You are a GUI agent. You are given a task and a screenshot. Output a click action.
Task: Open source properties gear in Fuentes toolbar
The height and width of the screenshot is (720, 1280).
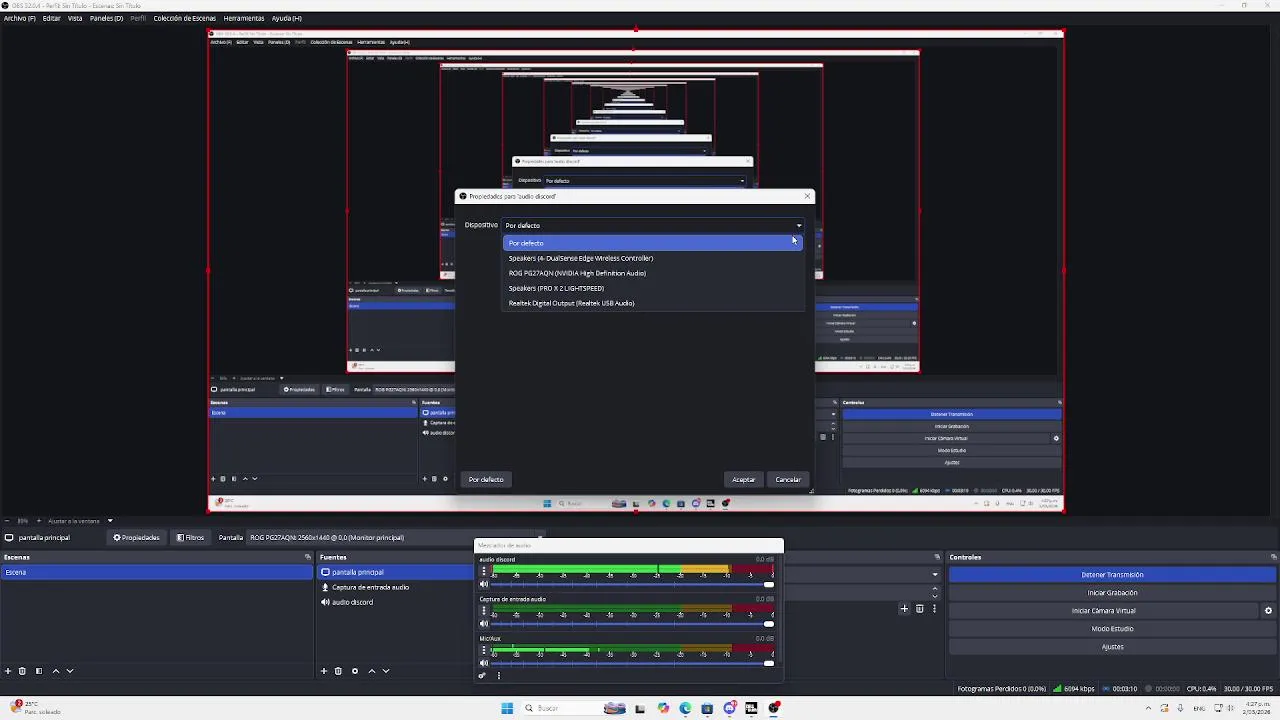pos(355,671)
